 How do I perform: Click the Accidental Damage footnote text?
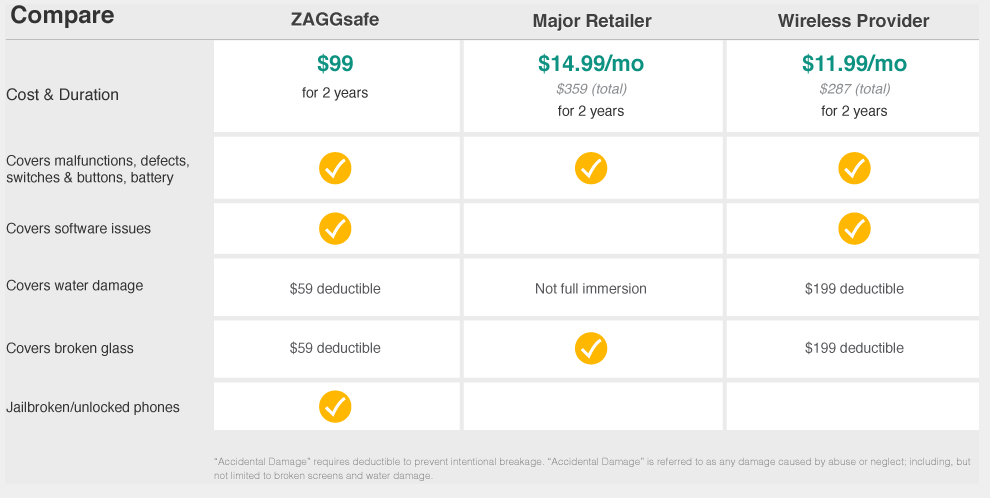pos(592,468)
